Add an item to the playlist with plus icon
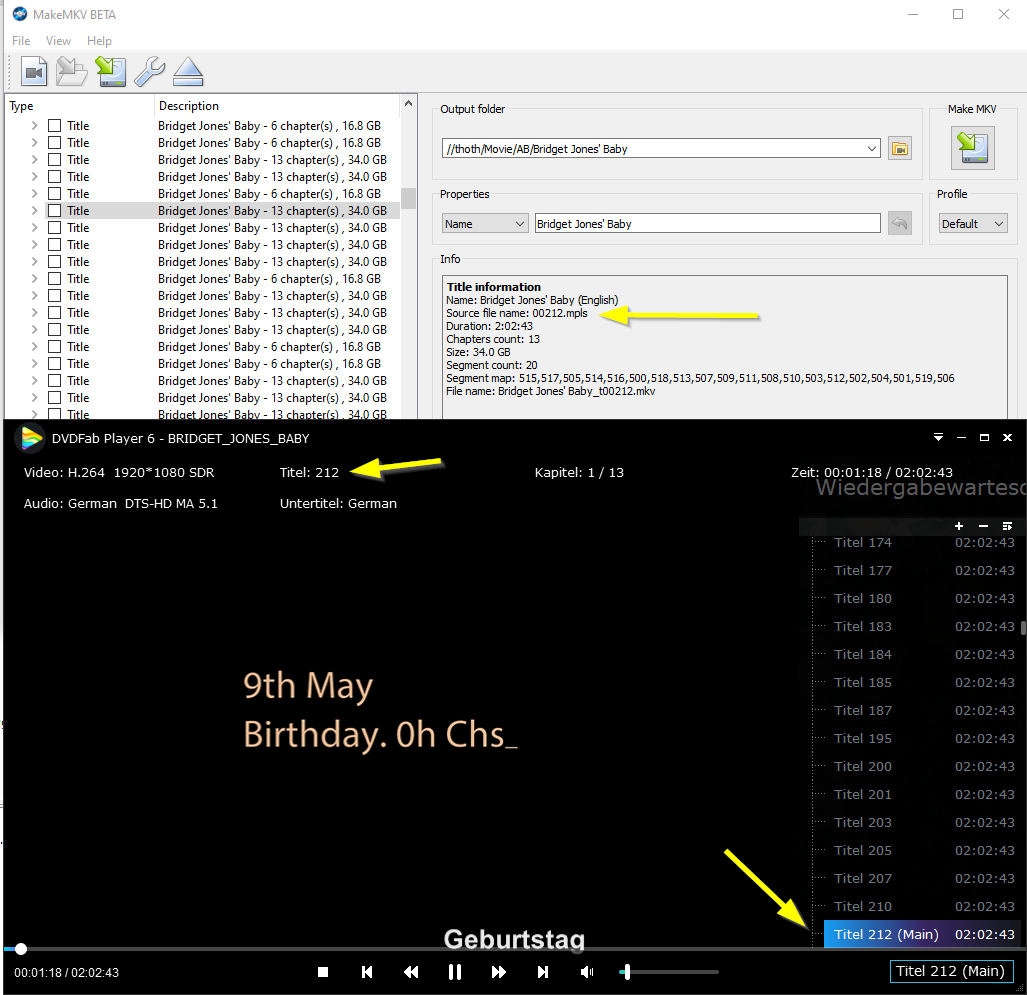 pyautogui.click(x=959, y=526)
